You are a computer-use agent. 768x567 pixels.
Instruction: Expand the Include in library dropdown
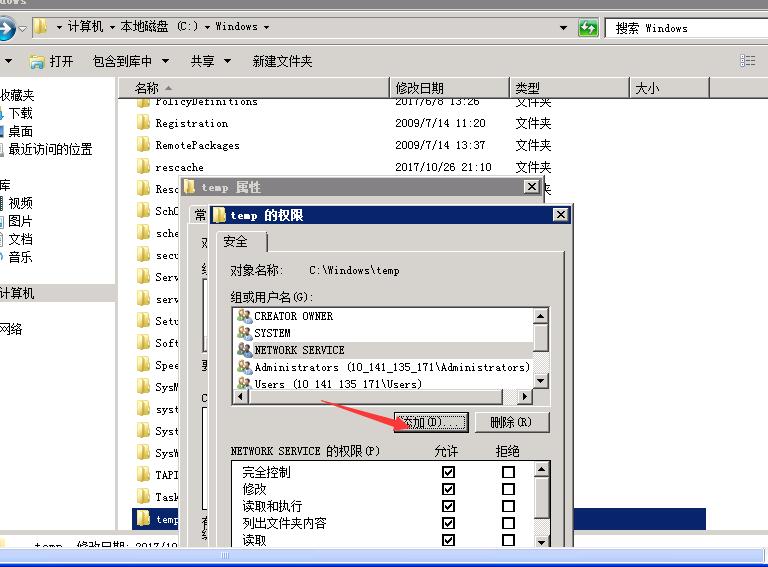click(166, 61)
